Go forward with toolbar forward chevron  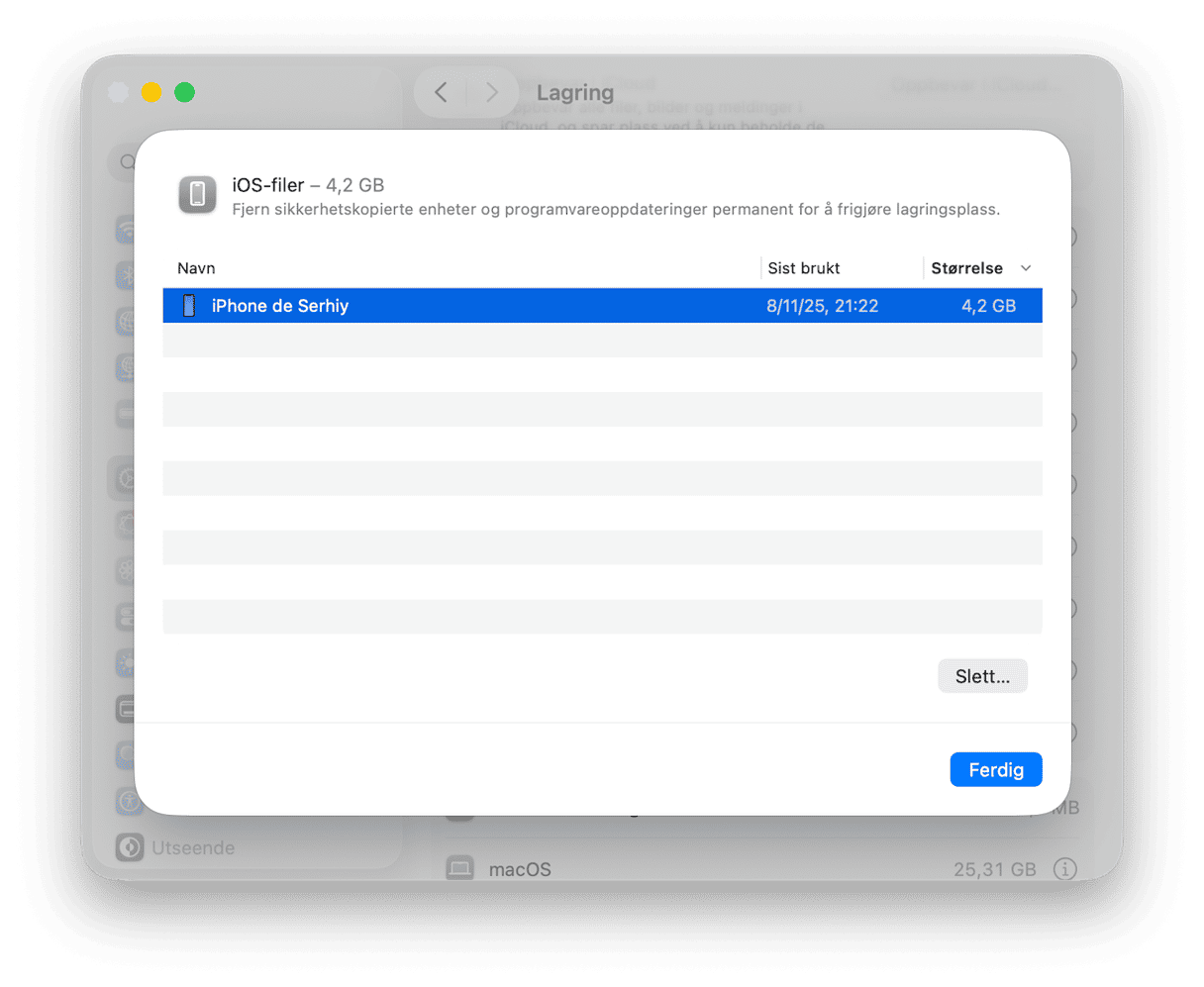point(491,93)
